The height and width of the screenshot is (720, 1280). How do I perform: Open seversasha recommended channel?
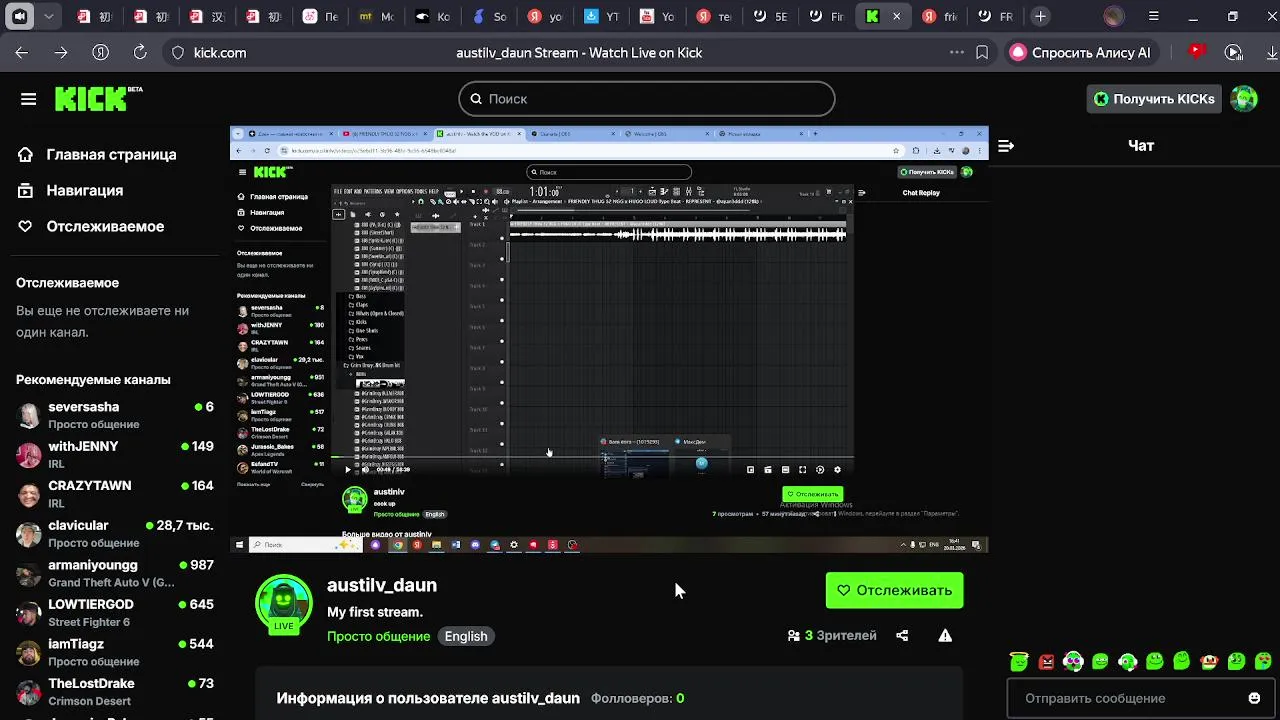pyautogui.click(x=115, y=415)
